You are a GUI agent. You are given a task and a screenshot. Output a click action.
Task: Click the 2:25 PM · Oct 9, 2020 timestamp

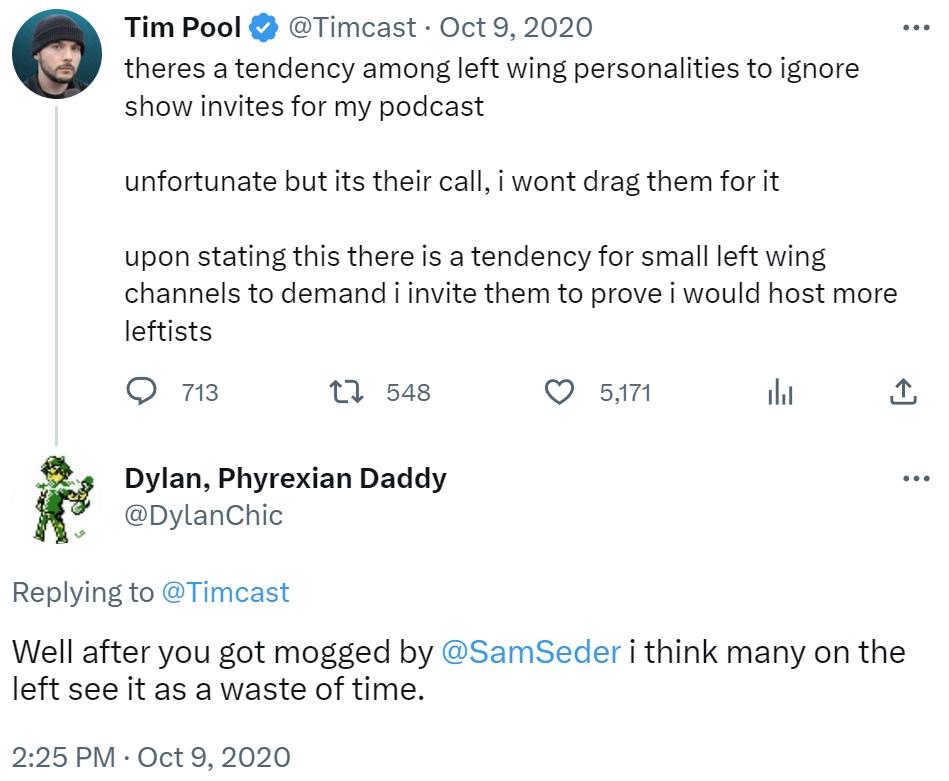[x=151, y=756]
